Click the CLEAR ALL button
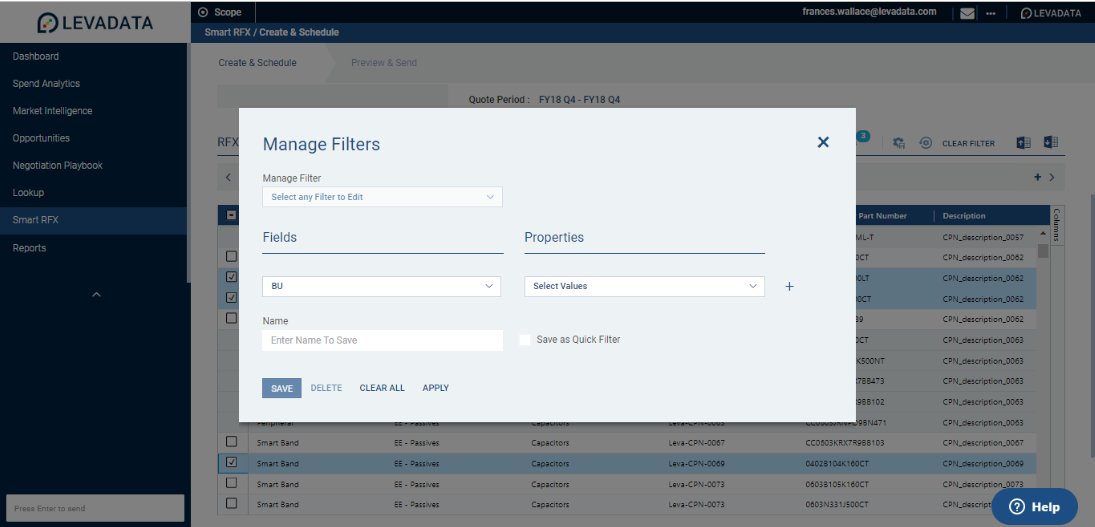1095x527 pixels. (x=382, y=388)
